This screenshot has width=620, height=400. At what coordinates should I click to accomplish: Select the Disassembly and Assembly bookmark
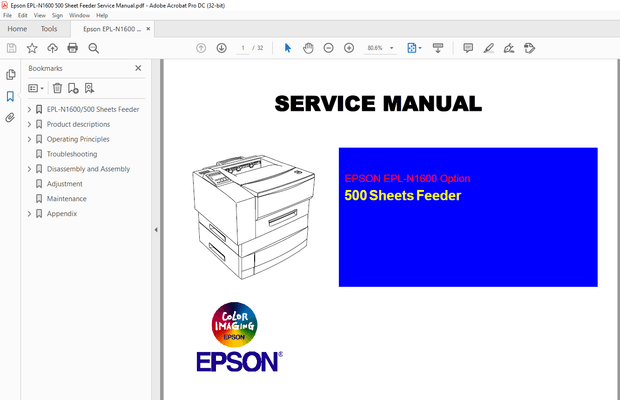pyautogui.click(x=88, y=169)
